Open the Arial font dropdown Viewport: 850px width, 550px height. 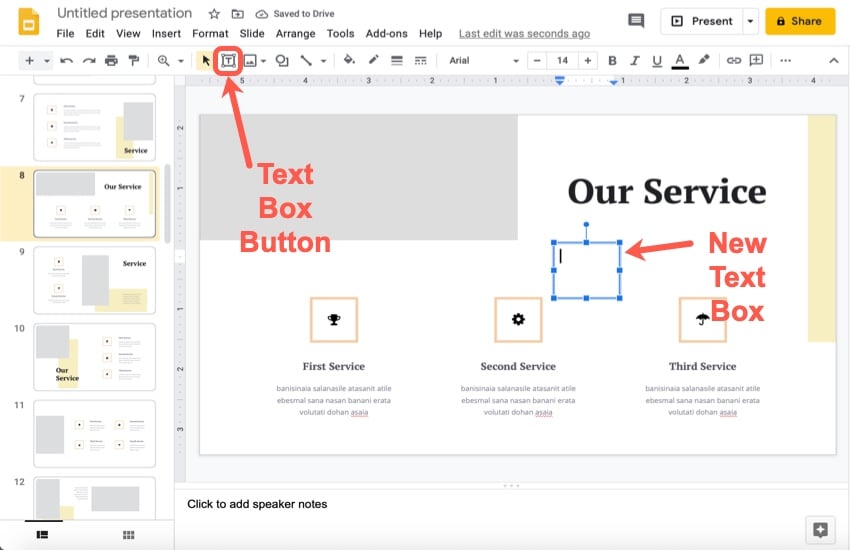pos(484,61)
